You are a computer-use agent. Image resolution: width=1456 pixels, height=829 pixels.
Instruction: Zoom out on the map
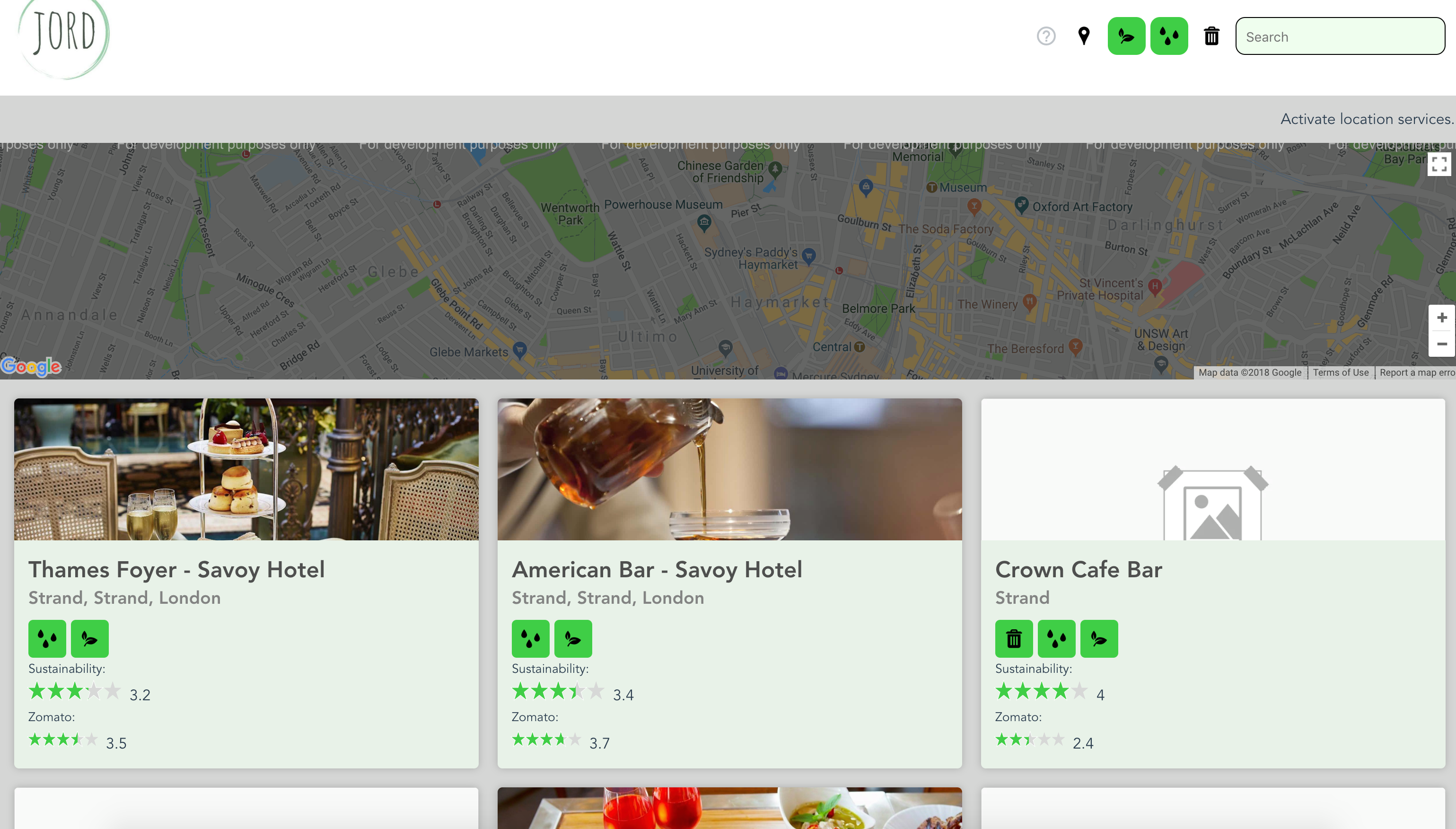coord(1441,344)
